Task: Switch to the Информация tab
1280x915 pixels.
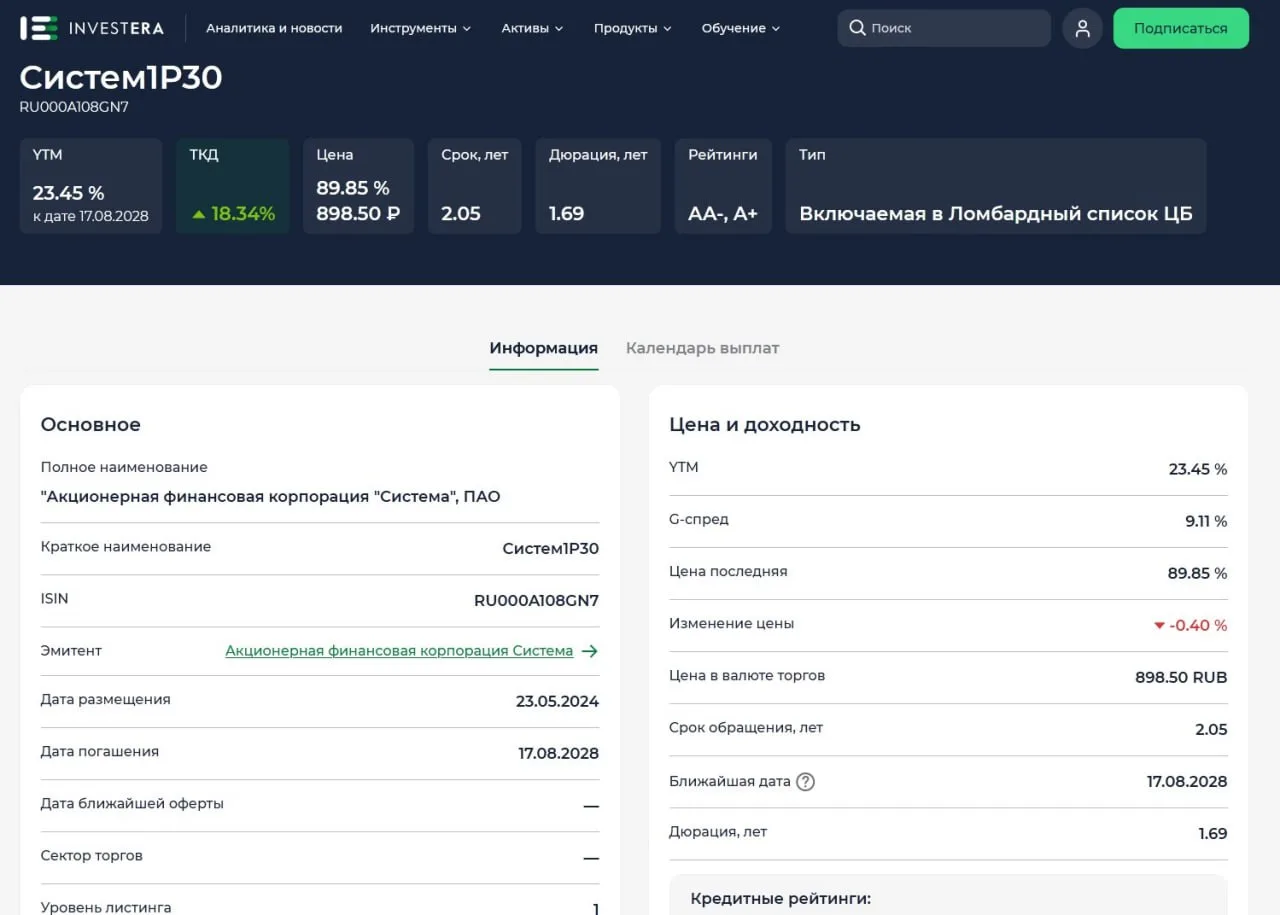Action: tap(544, 348)
